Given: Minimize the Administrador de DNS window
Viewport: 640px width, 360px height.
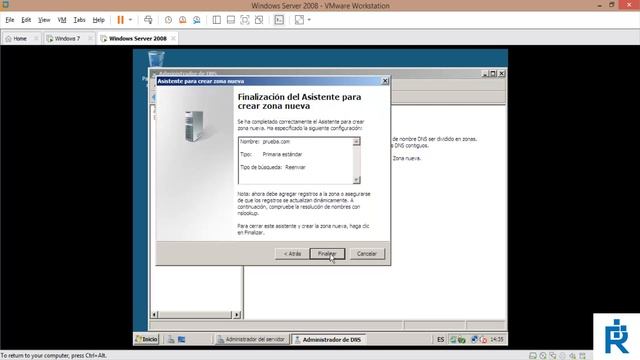Looking at the screenshot, I should click(x=484, y=73).
